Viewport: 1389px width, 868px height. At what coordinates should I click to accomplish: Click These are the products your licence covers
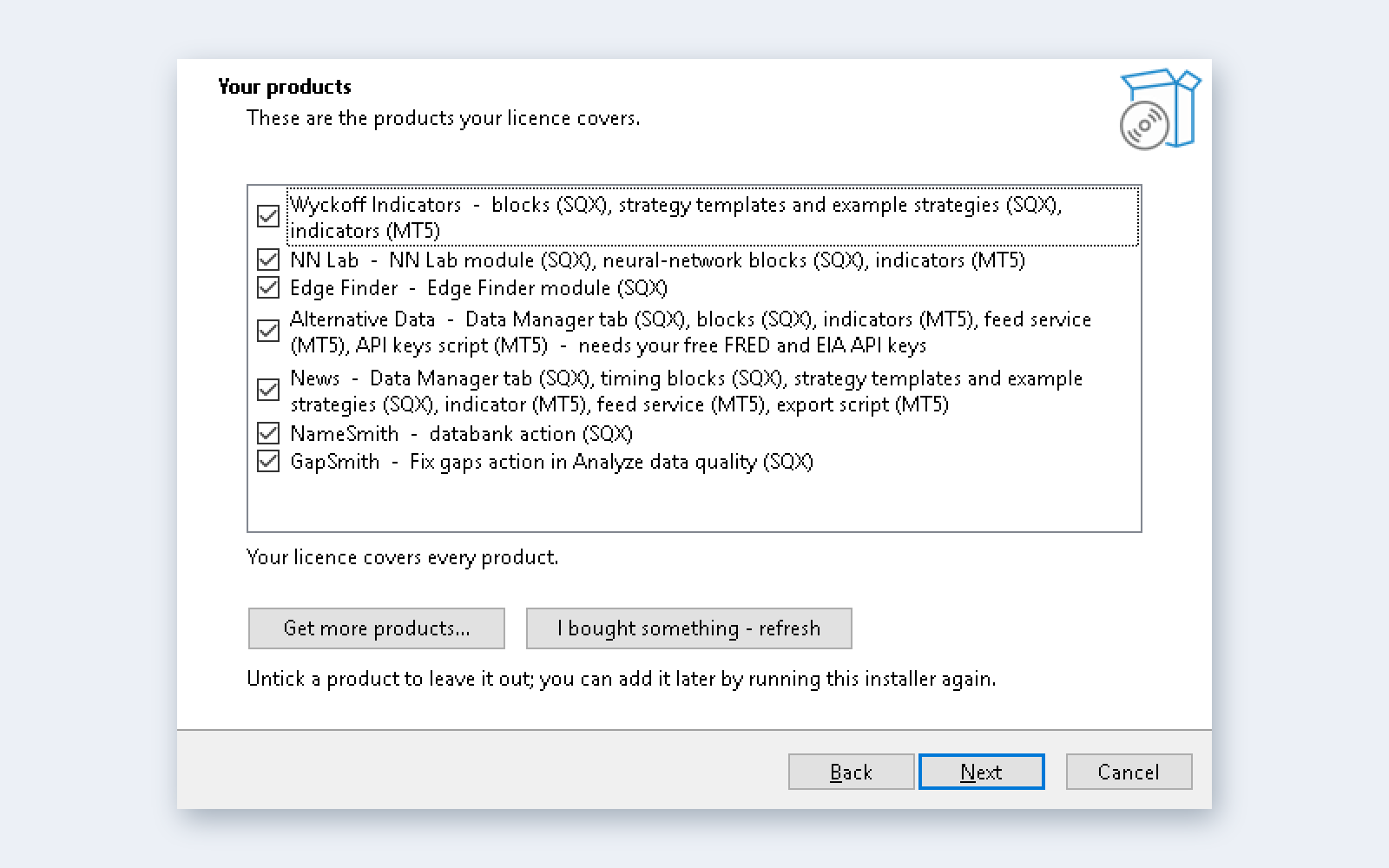click(444, 118)
